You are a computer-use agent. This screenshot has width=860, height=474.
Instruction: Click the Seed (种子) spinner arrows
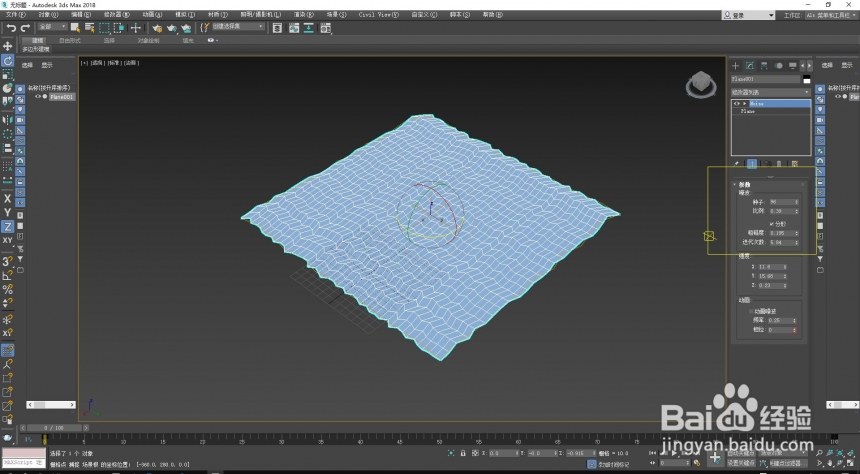[x=796, y=202]
